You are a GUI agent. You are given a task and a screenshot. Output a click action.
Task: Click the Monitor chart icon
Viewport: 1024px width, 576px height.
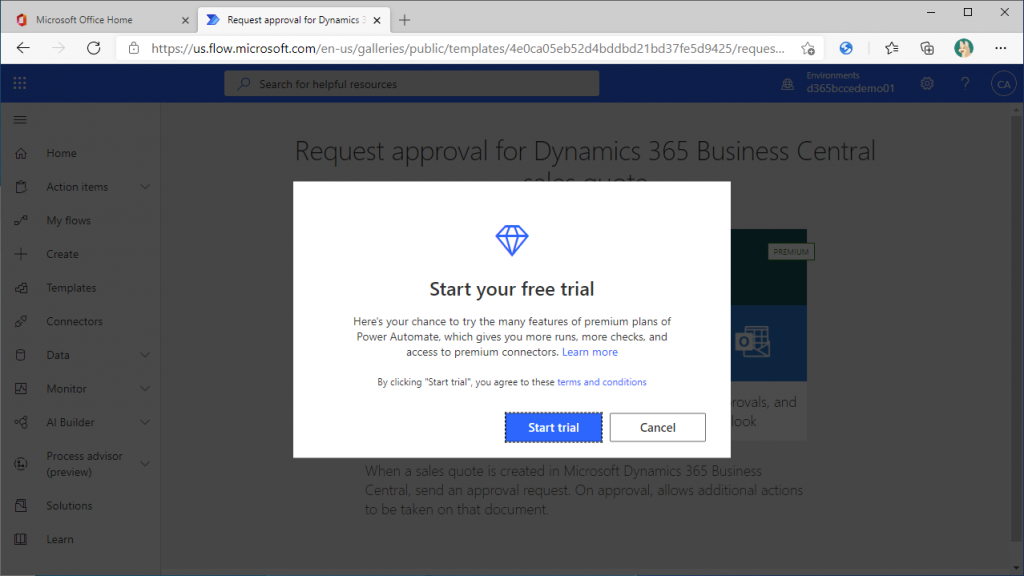[21, 389]
